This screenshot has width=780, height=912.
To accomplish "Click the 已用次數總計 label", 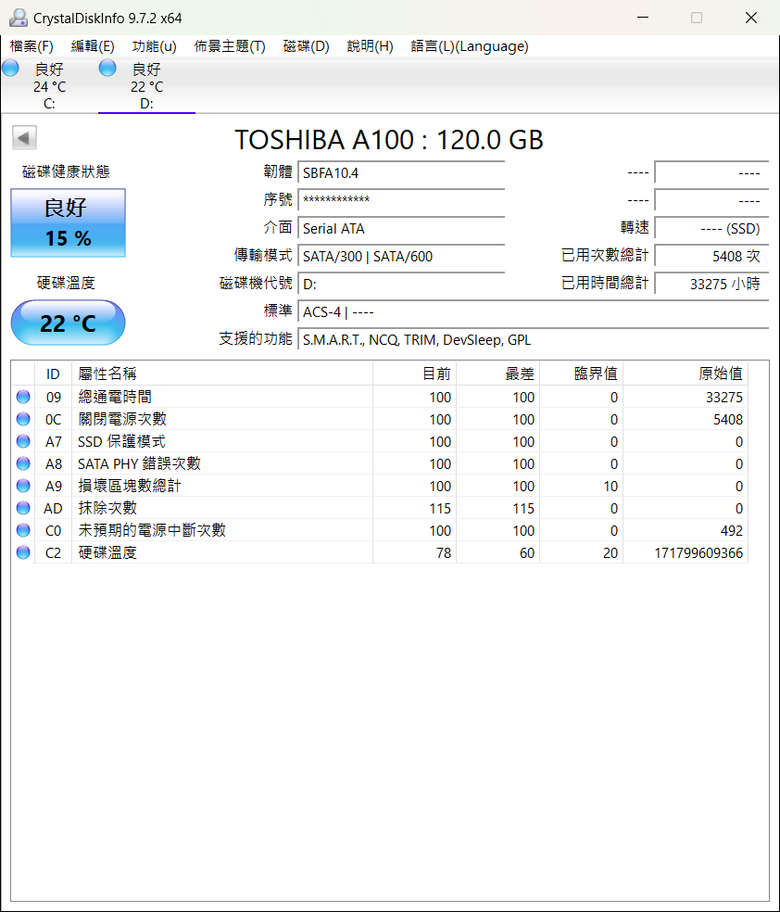I will point(605,255).
